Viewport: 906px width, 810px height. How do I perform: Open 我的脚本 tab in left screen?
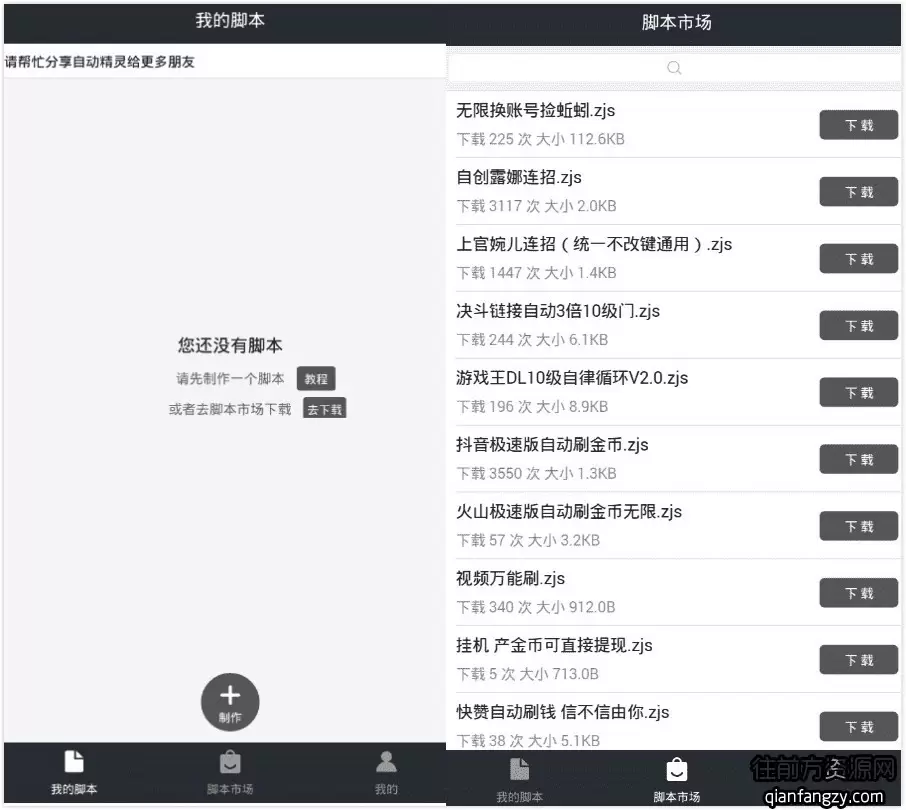click(74, 773)
